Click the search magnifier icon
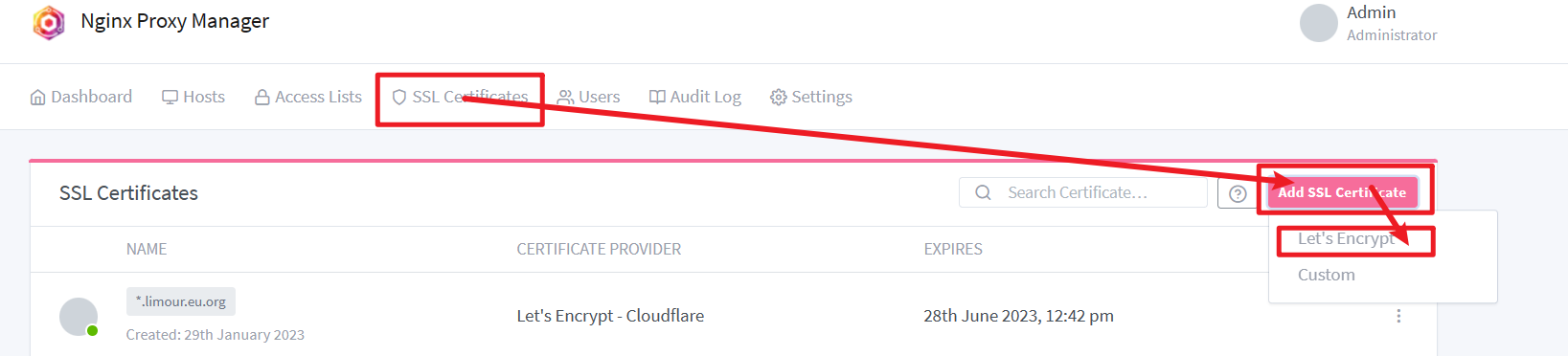1568x356 pixels. click(983, 193)
